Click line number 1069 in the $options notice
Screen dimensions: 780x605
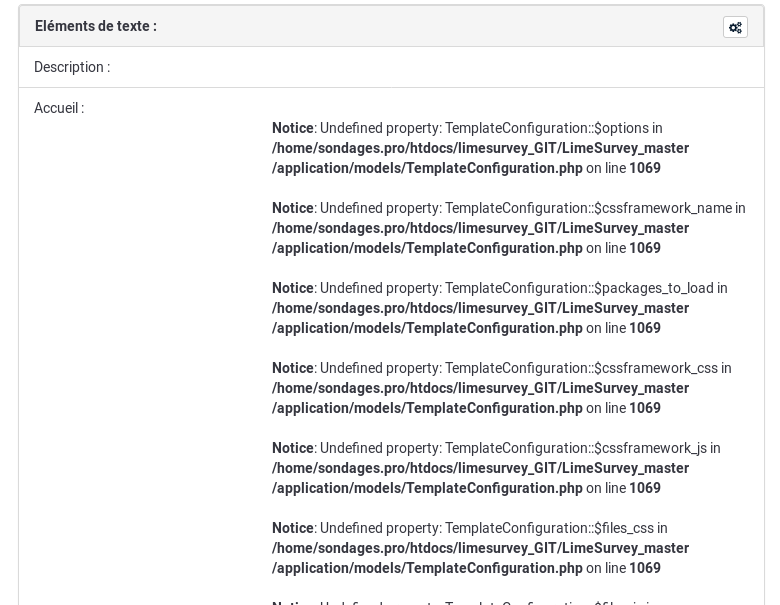pyautogui.click(x=645, y=168)
